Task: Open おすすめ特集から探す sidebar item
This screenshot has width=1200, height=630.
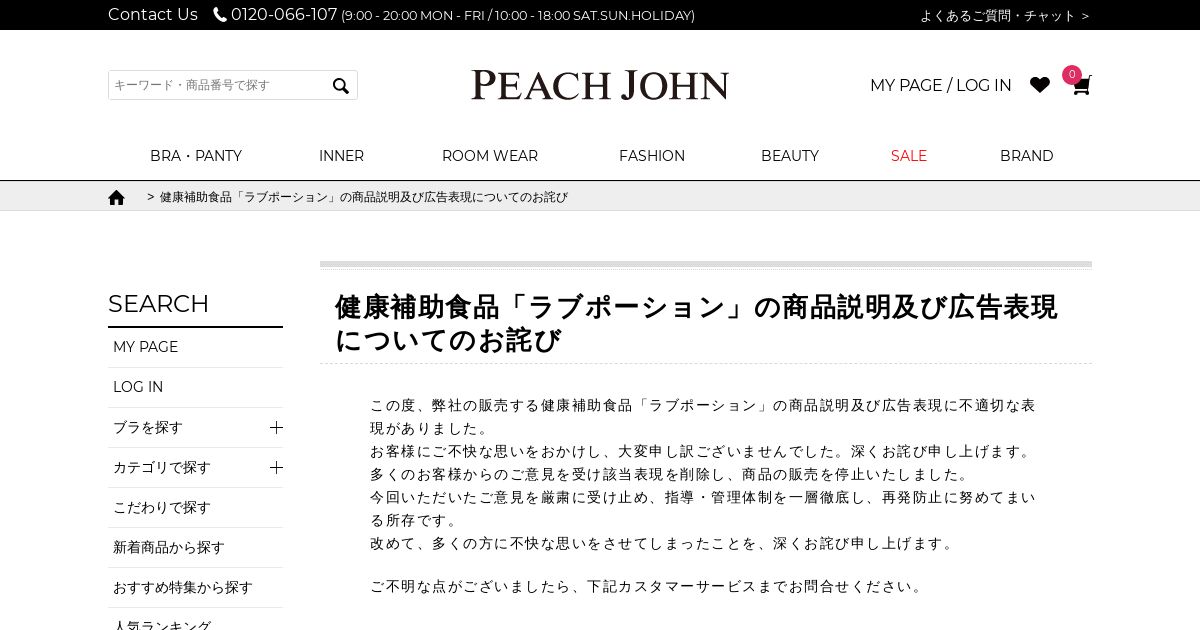Action: pos(195,587)
